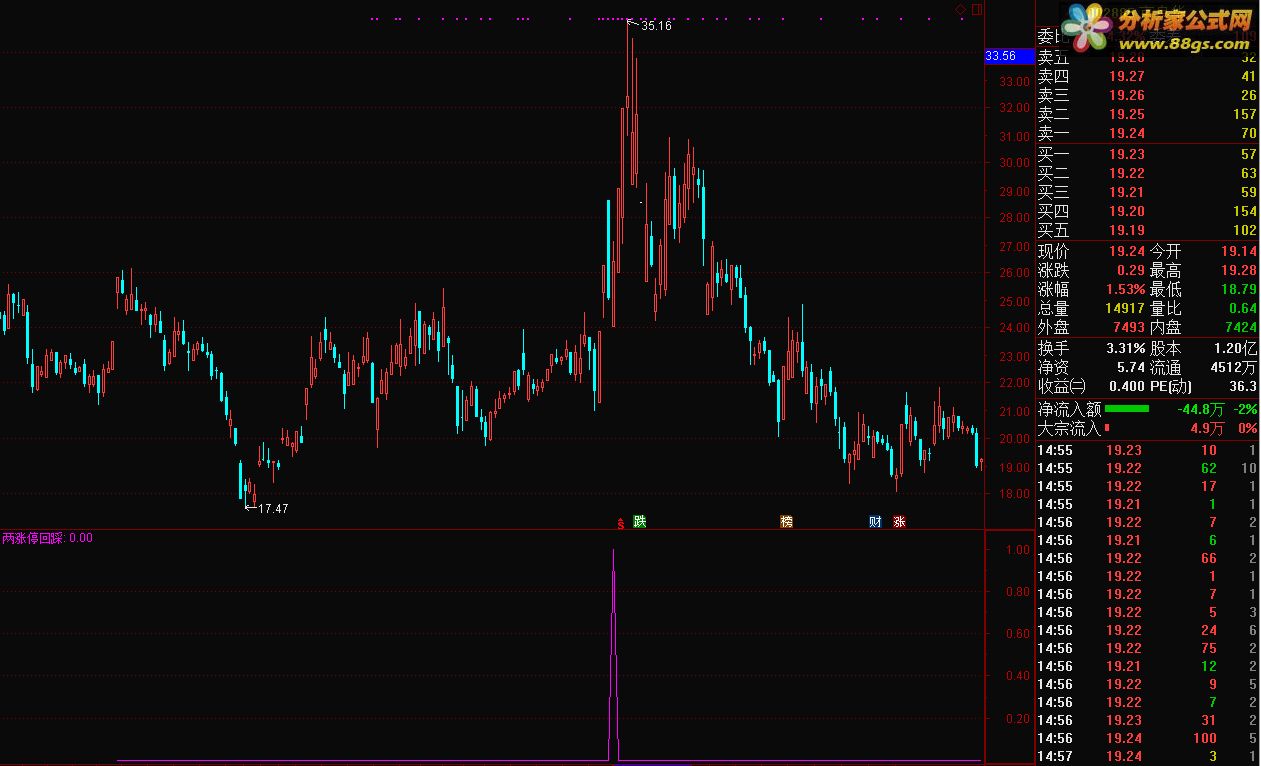Click the 最低 value 18.79
Viewport: 1261px width, 766px height.
tap(1239, 289)
